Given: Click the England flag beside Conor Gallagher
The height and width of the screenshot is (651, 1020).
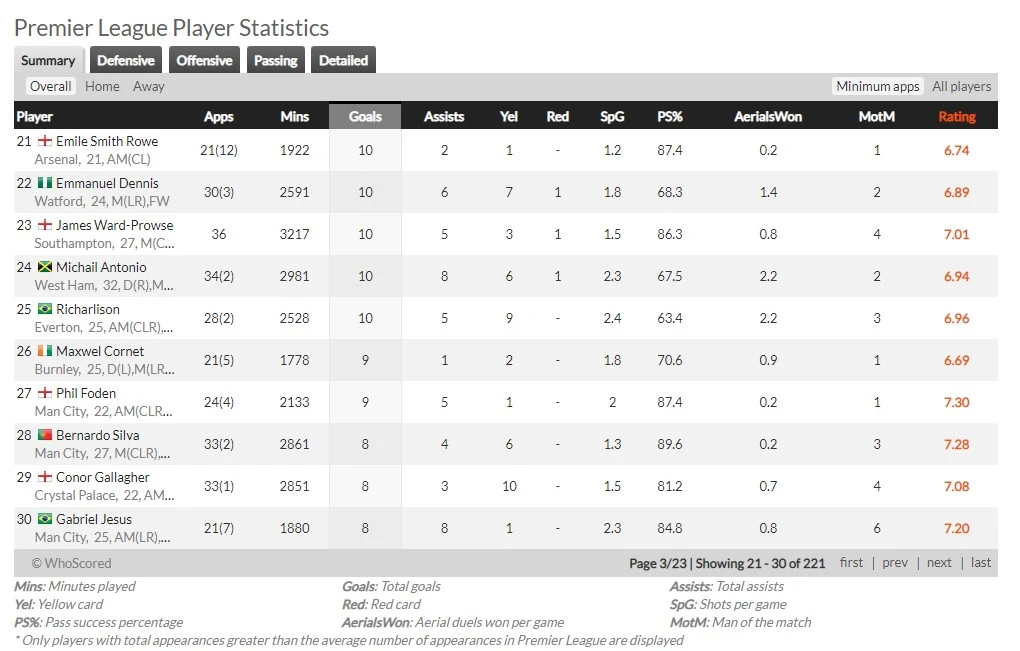Looking at the screenshot, I should (x=44, y=478).
